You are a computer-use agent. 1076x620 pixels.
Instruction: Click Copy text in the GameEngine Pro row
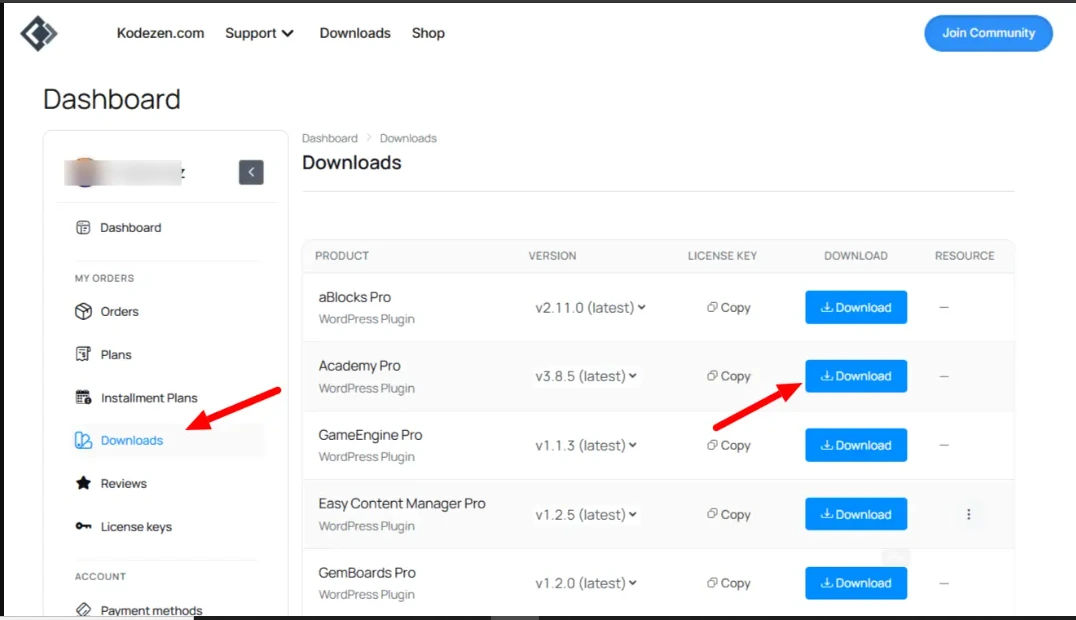[x=736, y=446]
